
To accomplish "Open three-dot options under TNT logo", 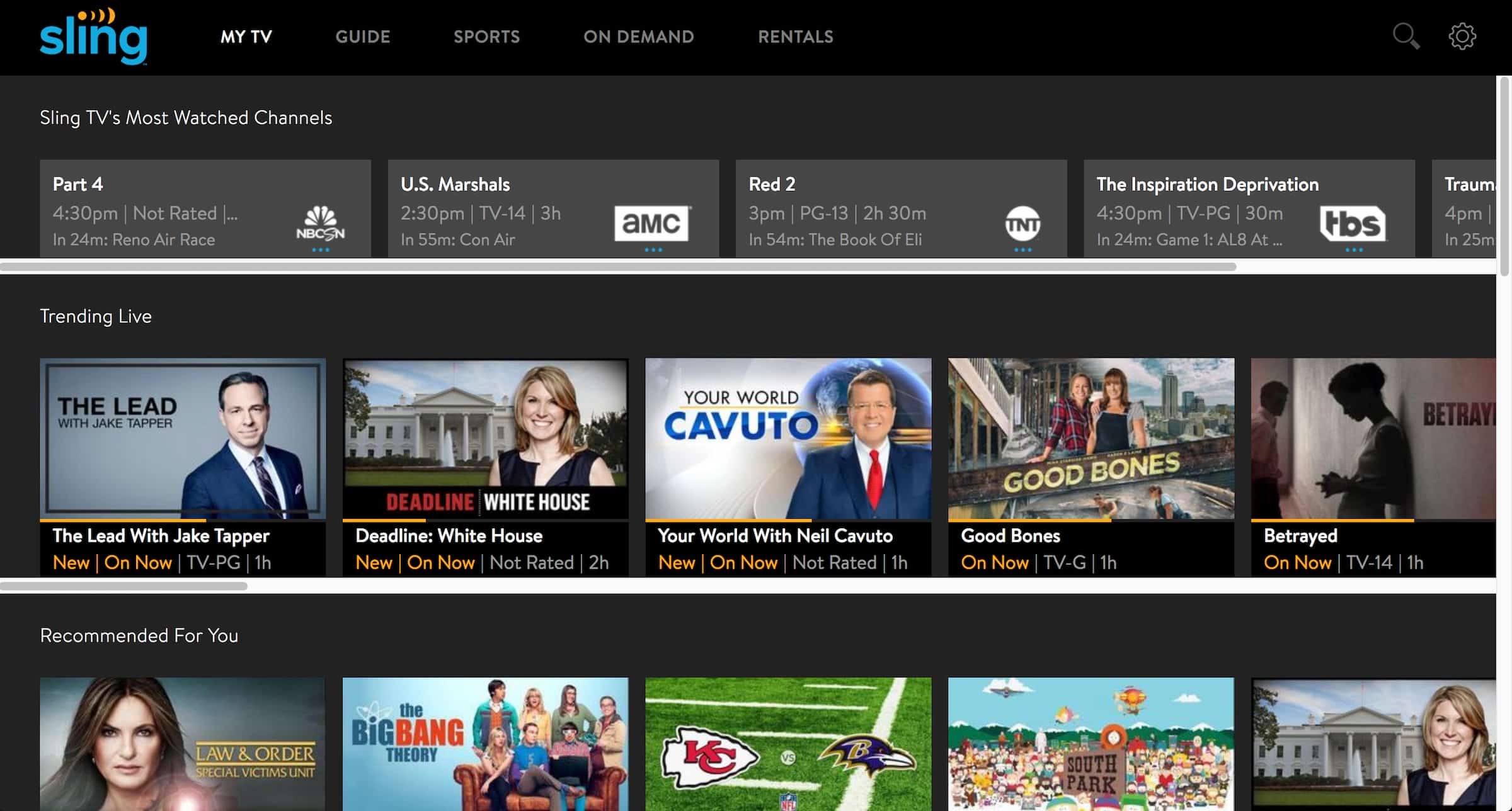I will (x=1022, y=250).
